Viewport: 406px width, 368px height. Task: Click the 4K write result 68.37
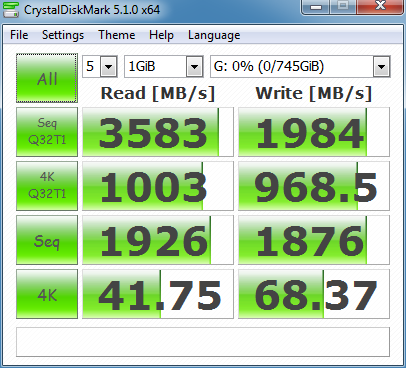point(314,294)
